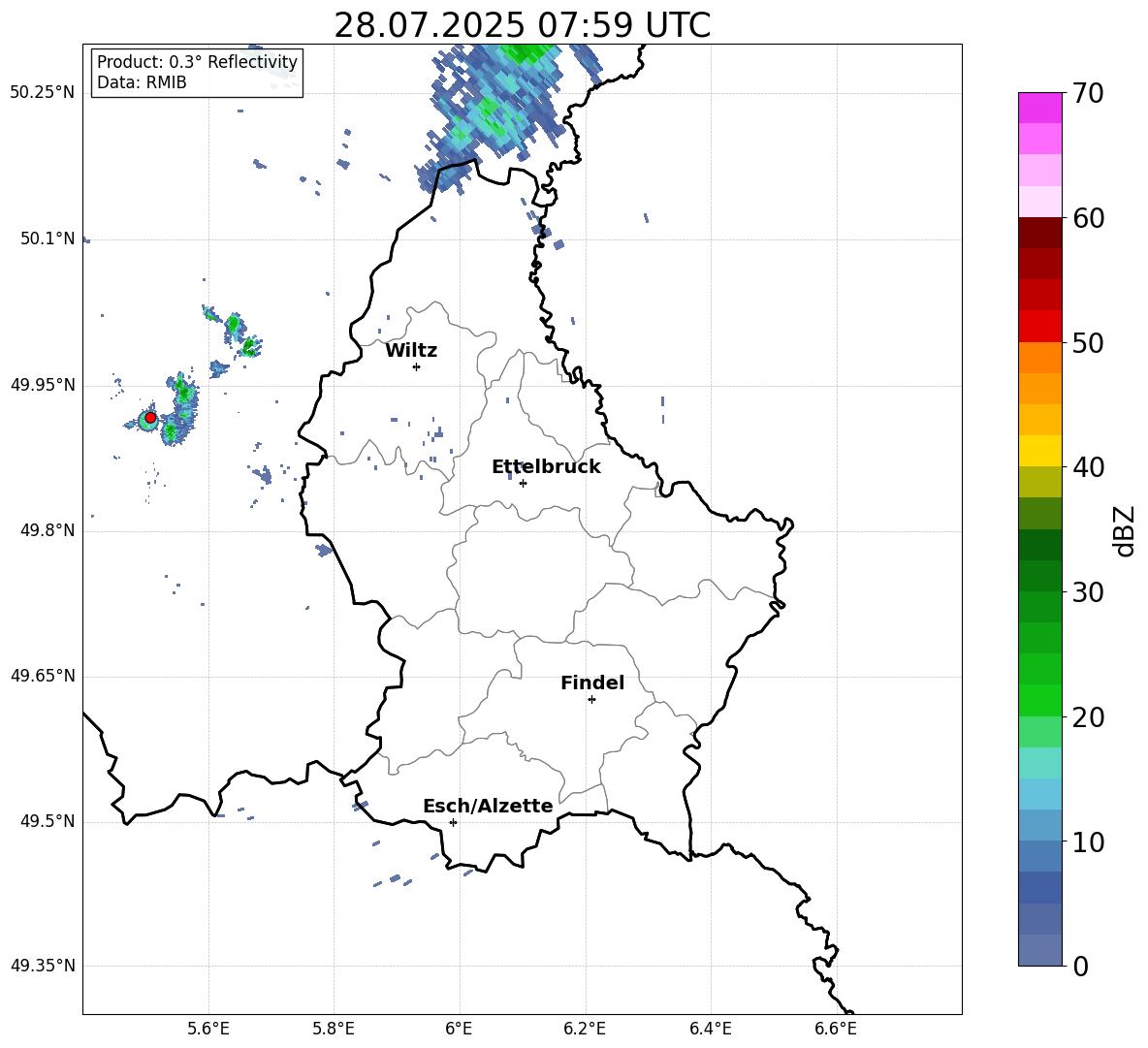The image size is (1148, 1048).
Task: Click the 10 tick label on colorbar
Action: point(1088,842)
